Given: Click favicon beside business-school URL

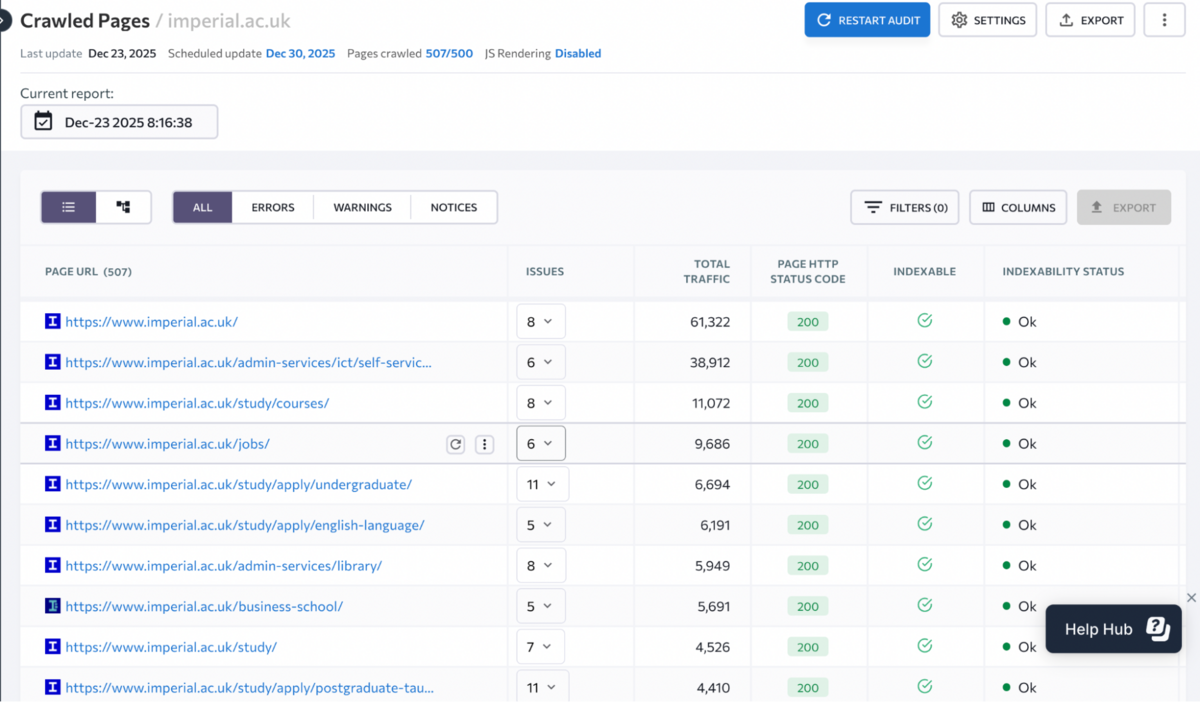Looking at the screenshot, I should pos(53,606).
